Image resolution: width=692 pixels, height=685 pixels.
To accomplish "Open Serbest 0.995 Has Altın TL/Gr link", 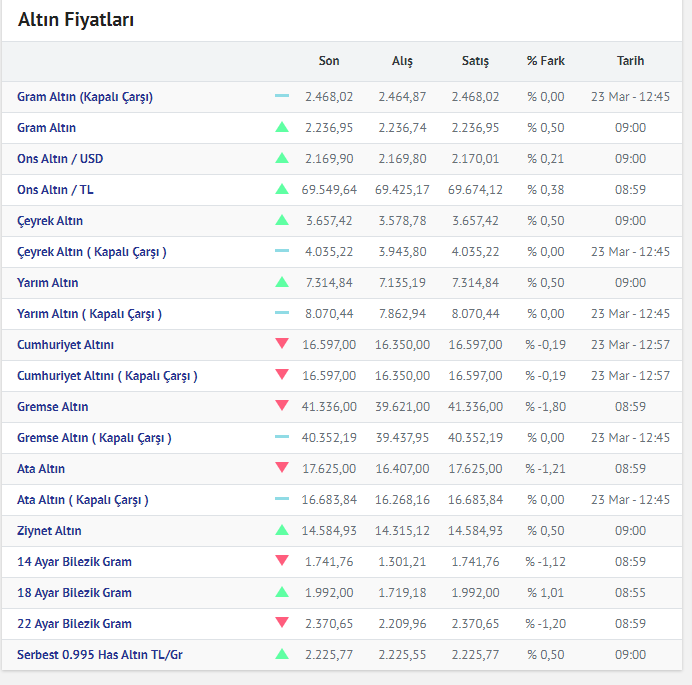I will (100, 655).
